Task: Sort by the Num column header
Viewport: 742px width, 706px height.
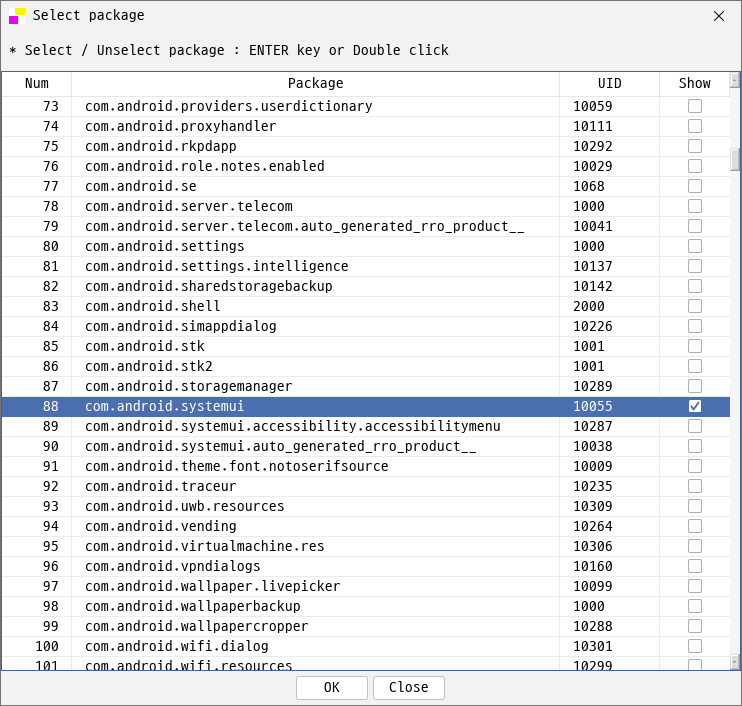Action: point(37,84)
